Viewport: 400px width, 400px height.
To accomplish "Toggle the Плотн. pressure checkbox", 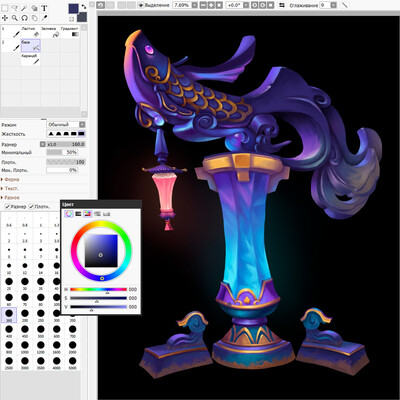I will (31, 207).
